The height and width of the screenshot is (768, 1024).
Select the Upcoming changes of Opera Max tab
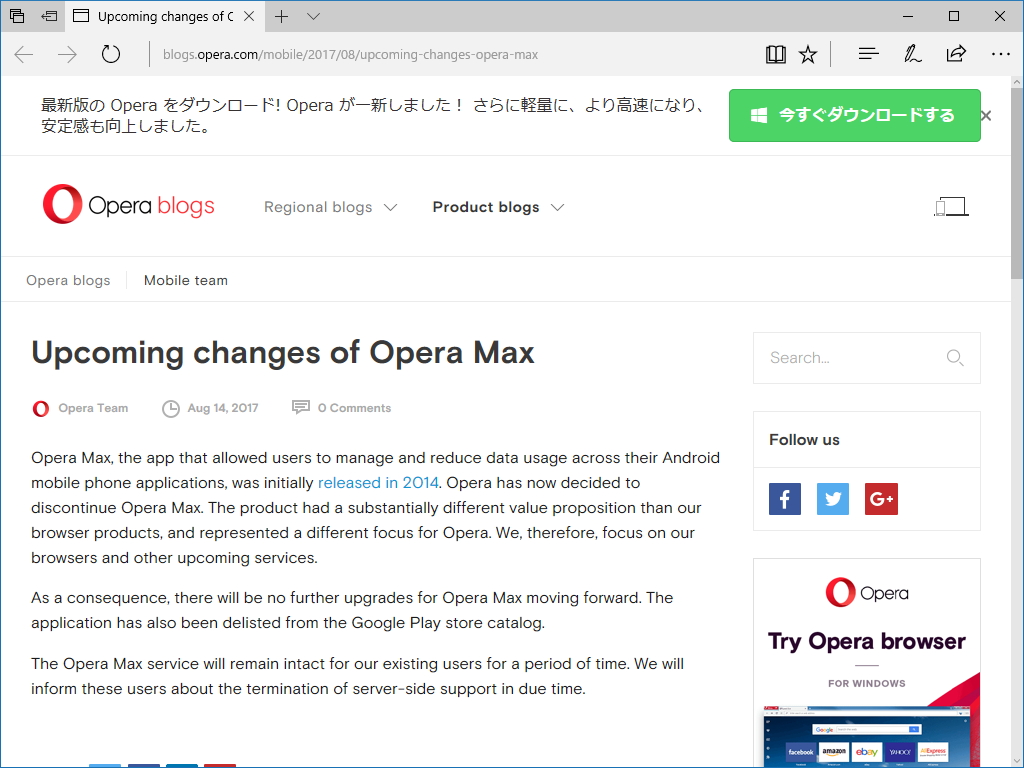[x=165, y=16]
